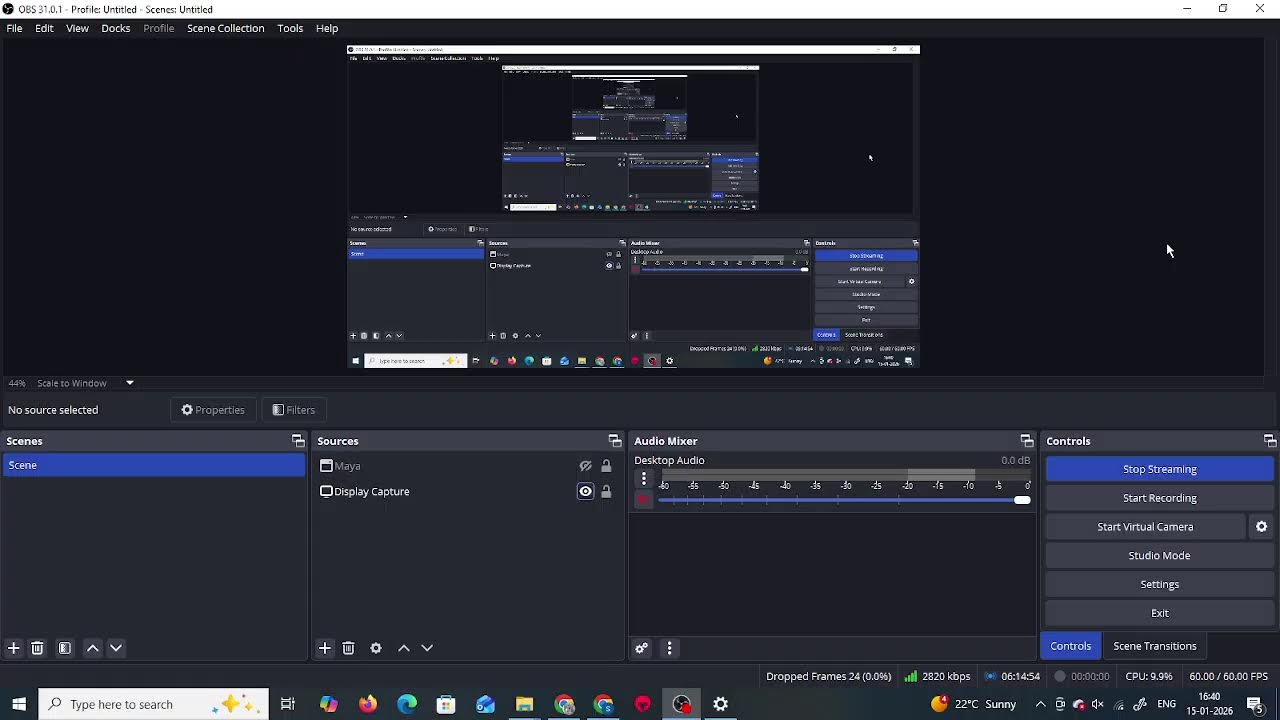Move source up arrow in Sources dock
The width and height of the screenshot is (1280, 720).
[404, 648]
